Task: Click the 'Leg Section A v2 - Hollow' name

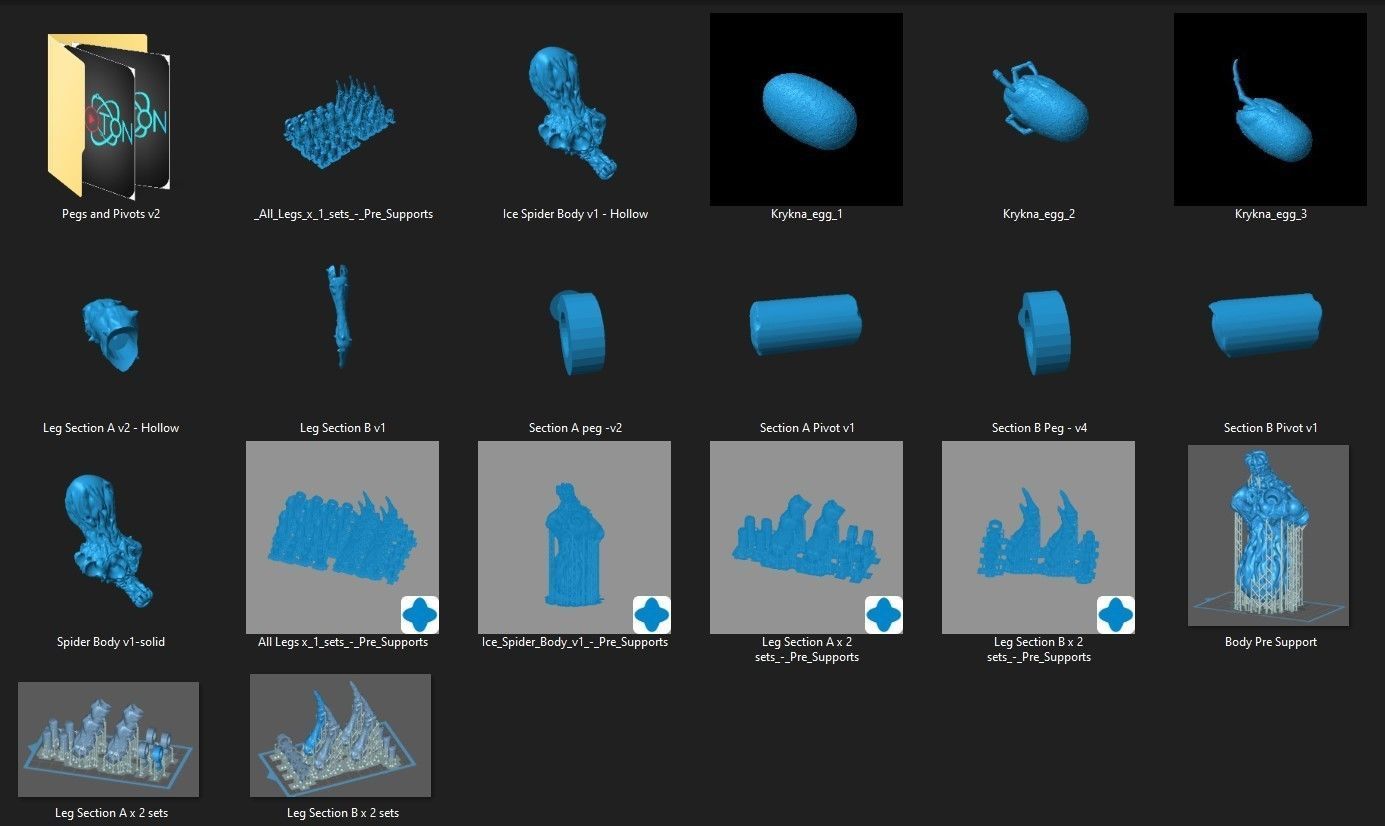Action: click(x=111, y=428)
